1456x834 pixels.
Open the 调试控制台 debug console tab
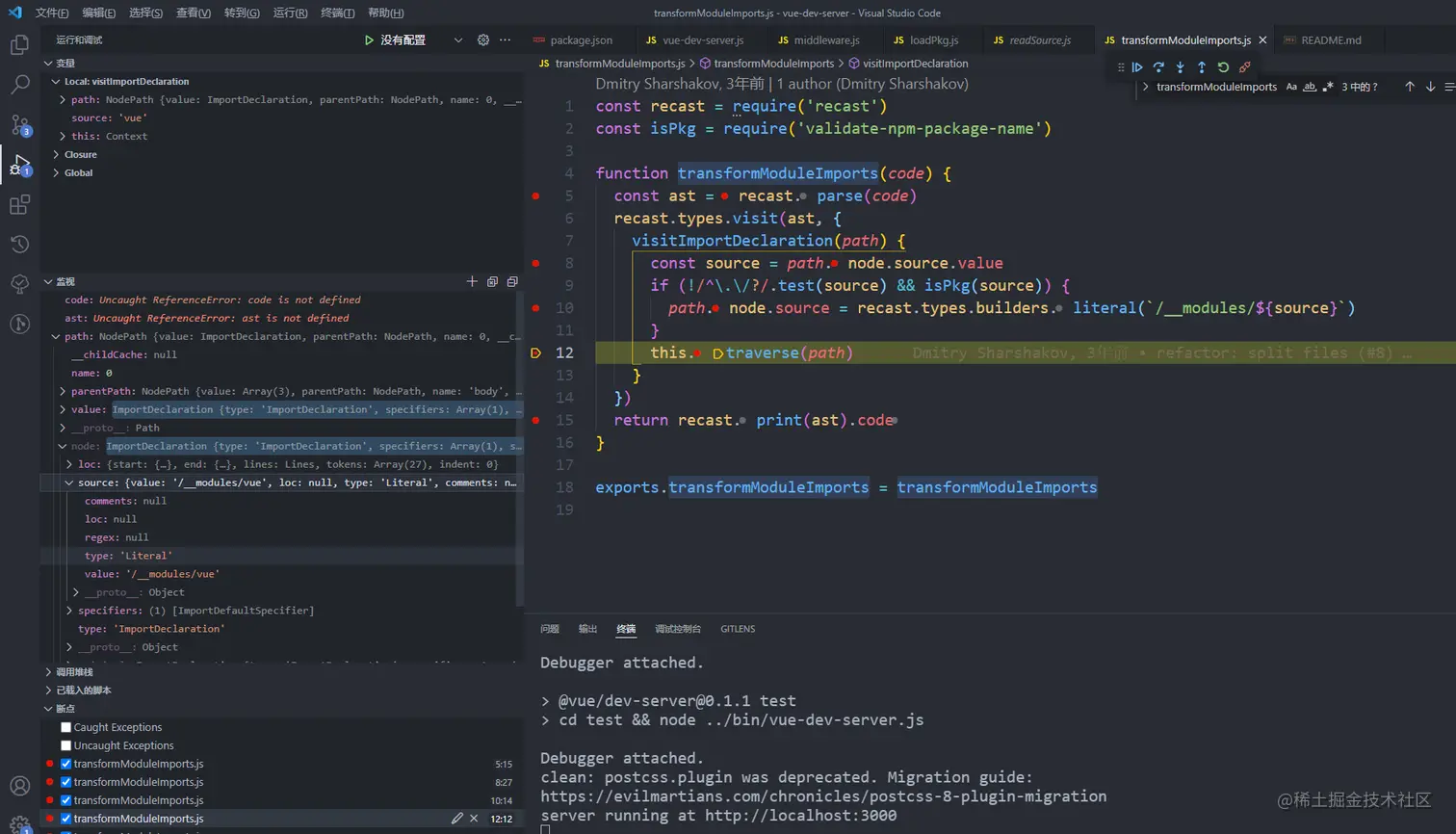pos(678,629)
